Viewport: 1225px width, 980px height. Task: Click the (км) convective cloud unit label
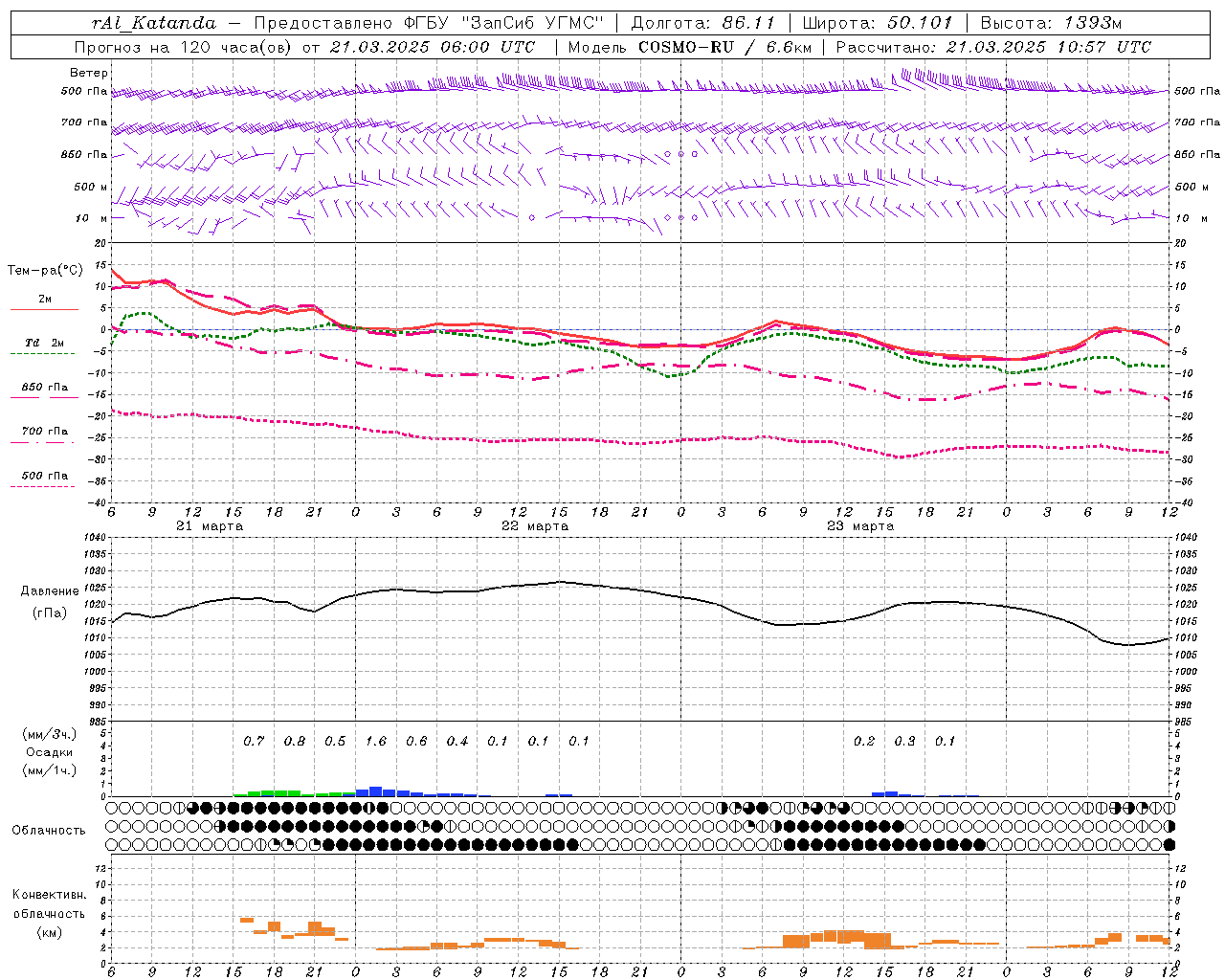tap(49, 932)
